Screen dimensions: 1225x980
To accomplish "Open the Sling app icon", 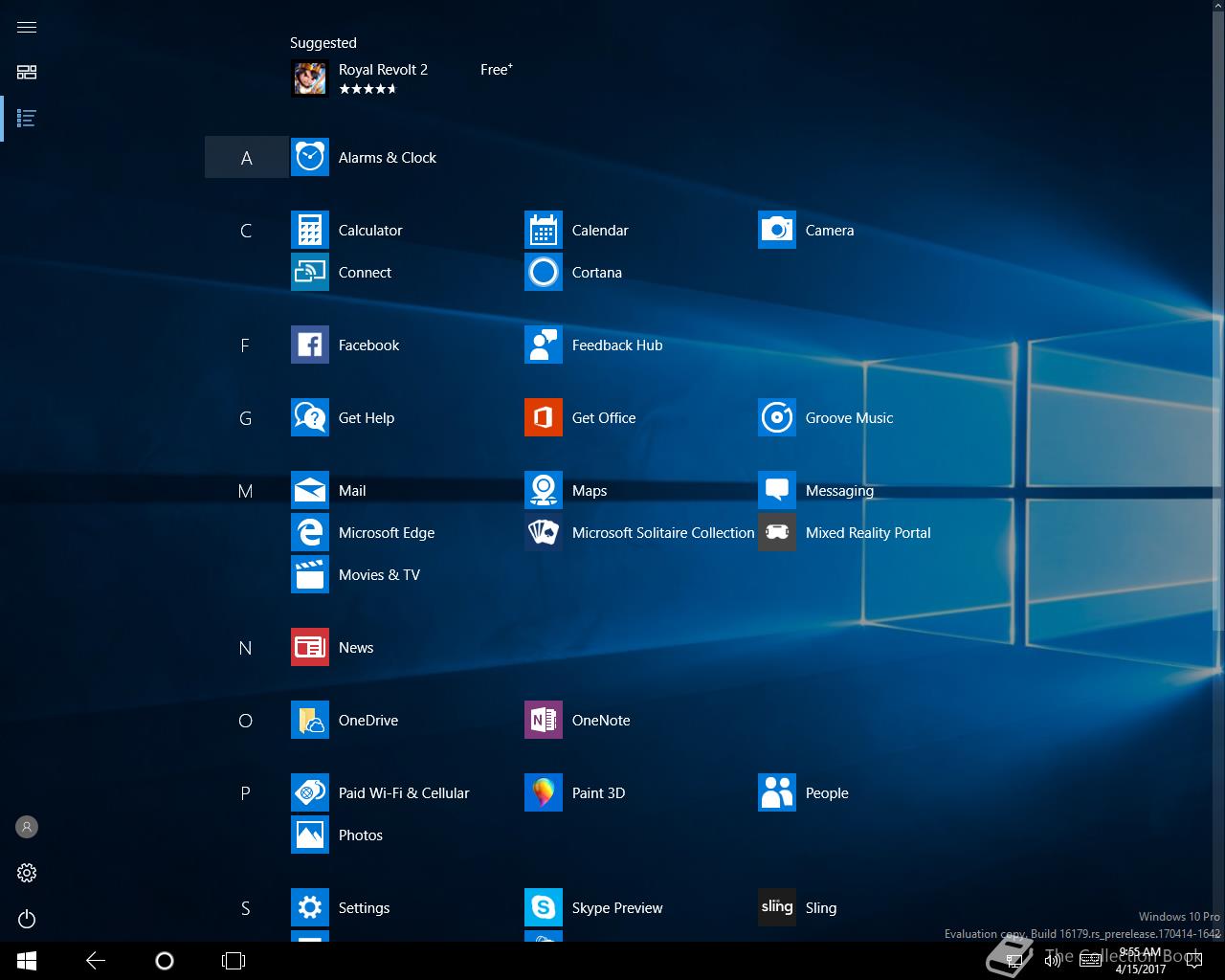I will pyautogui.click(x=777, y=907).
